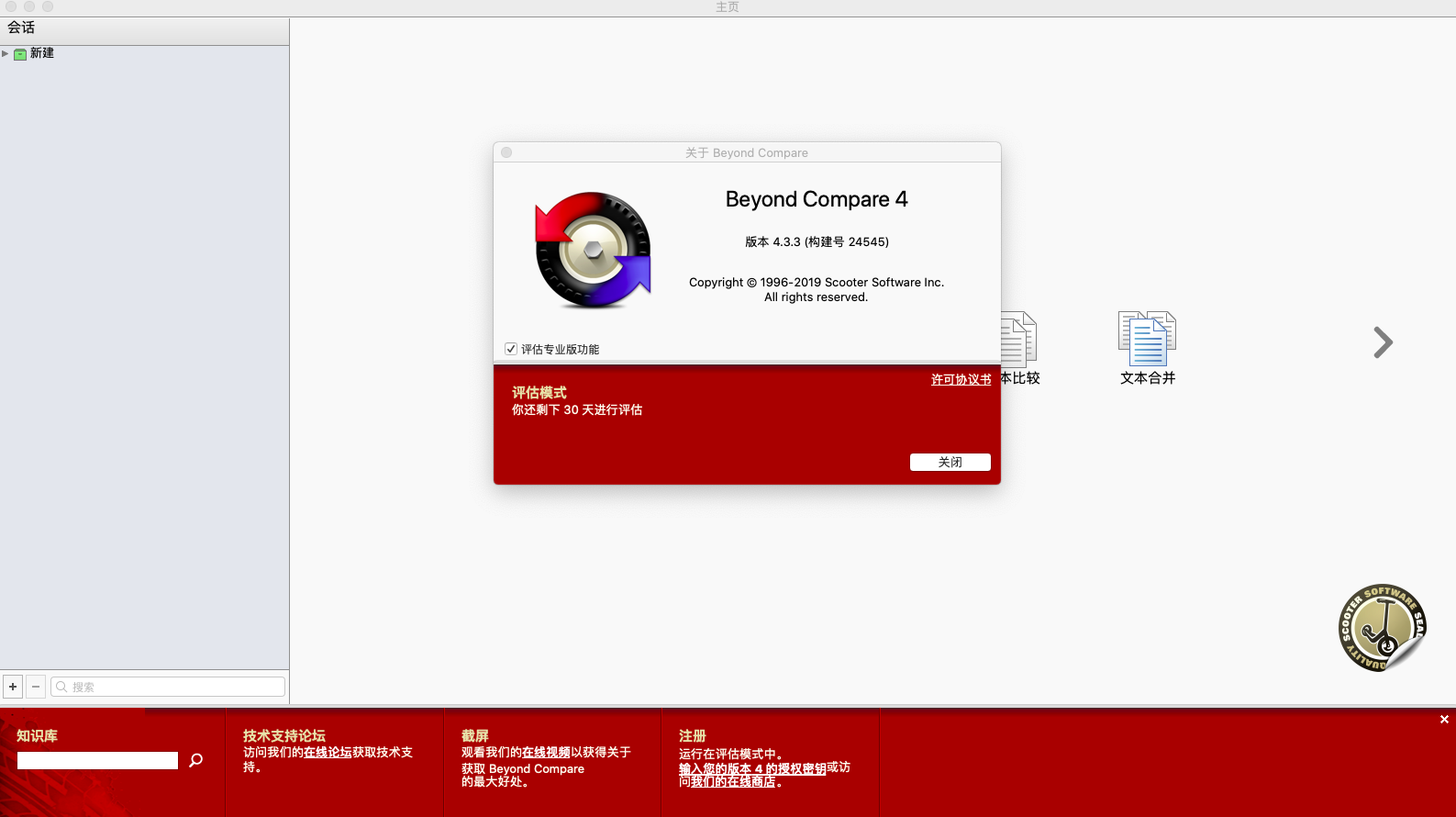Click the green 新建 folder icon in sessions
Screen dimensions: 1456x817
pyautogui.click(x=20, y=54)
